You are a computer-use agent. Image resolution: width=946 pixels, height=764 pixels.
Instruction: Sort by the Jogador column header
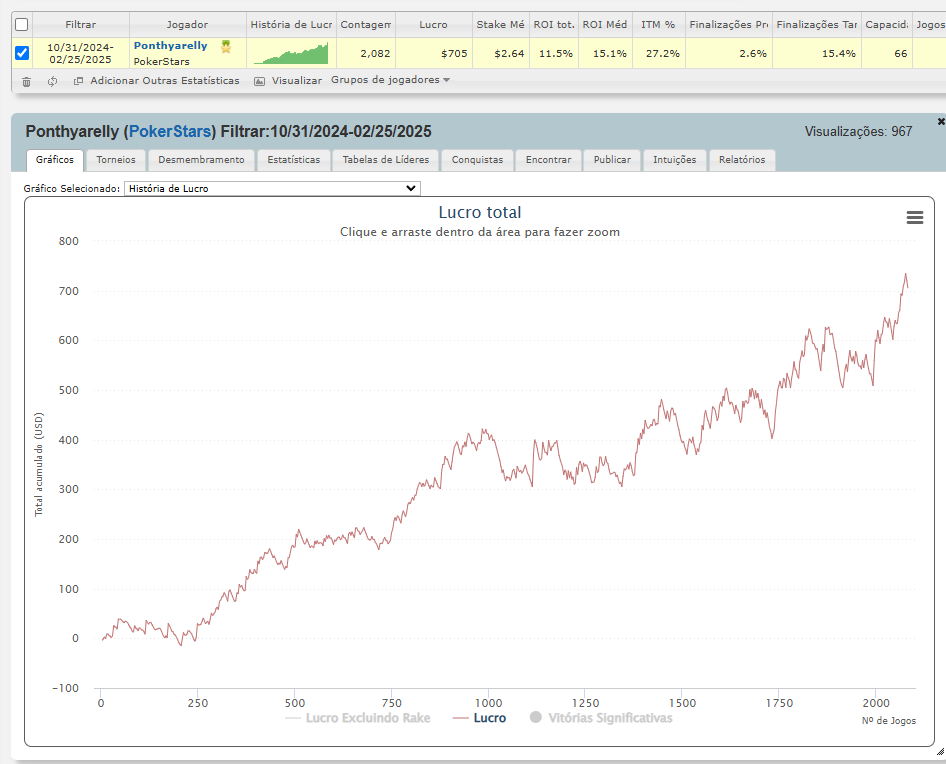click(188, 25)
